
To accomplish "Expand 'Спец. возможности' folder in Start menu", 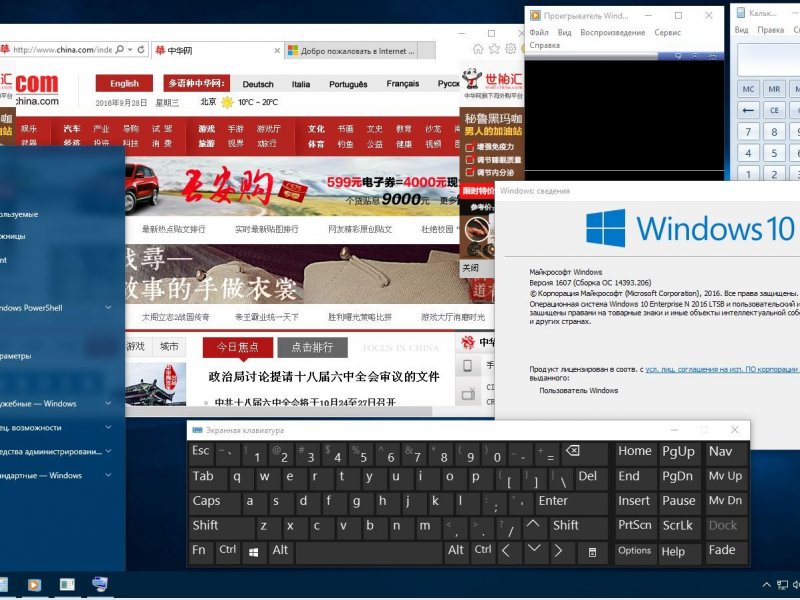I will point(108,427).
